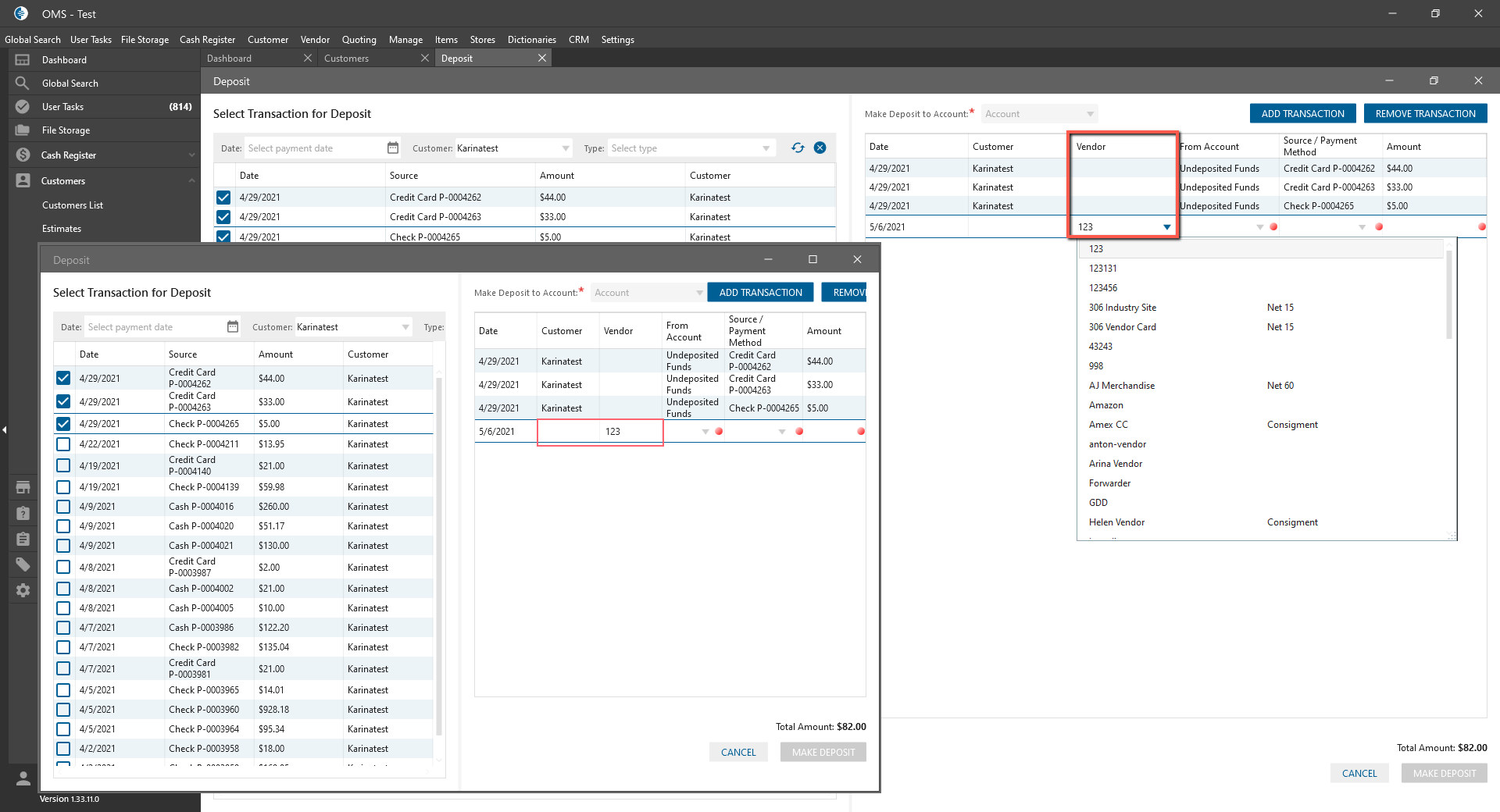The height and width of the screenshot is (812, 1500).
Task: Click the top-right REMOVE TRANSACTION button
Action: tap(1425, 114)
